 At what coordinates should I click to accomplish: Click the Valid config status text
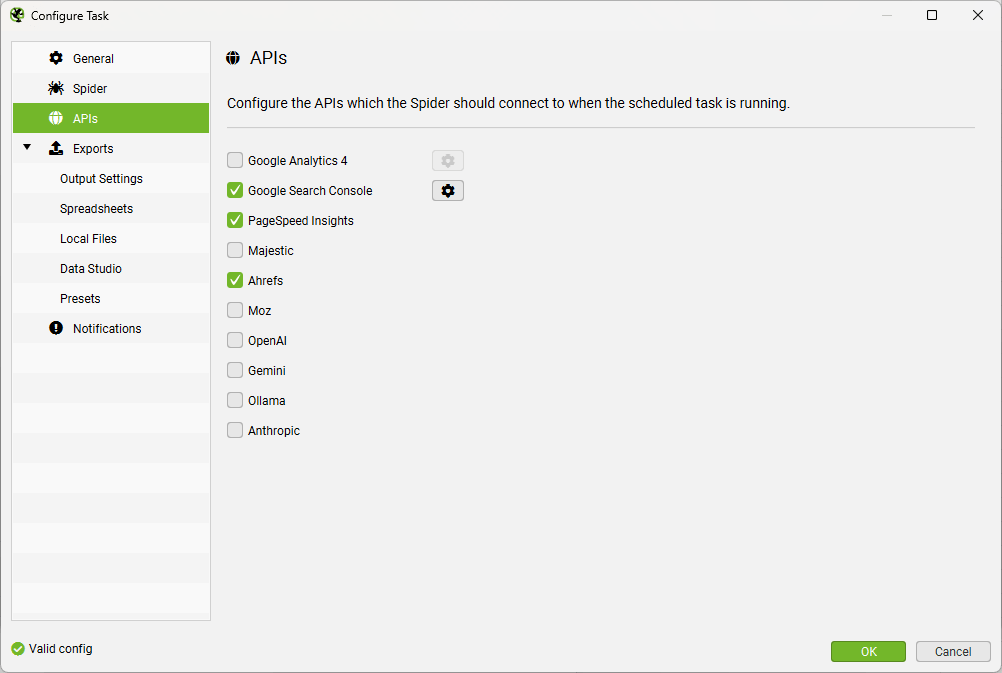[x=61, y=649]
